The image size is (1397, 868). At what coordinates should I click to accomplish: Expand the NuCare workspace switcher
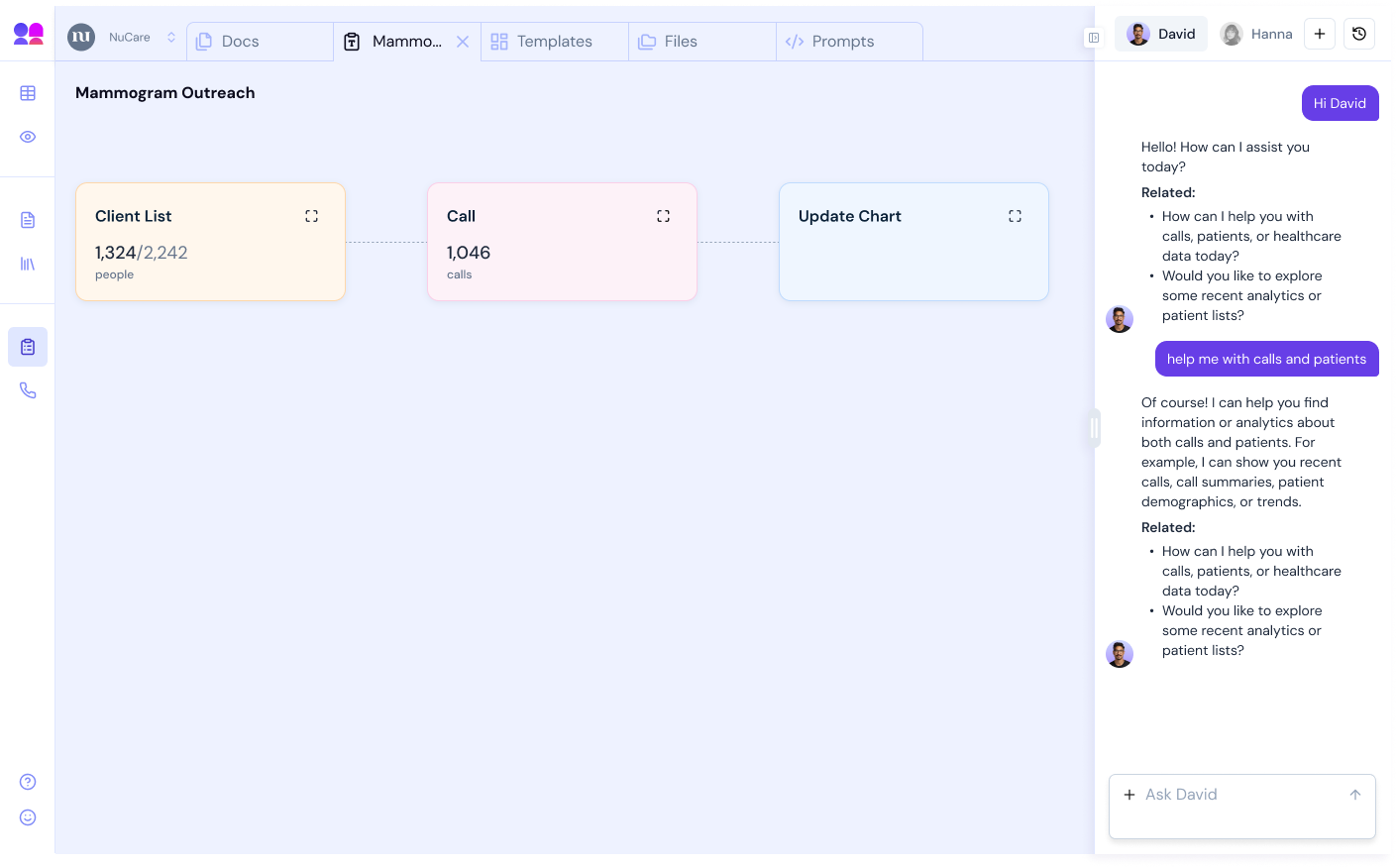[170, 38]
